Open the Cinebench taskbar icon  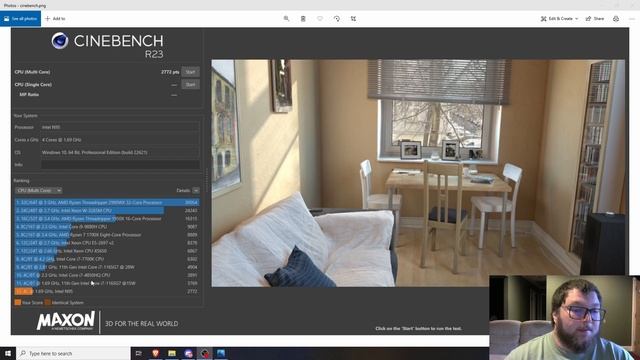click(x=204, y=353)
